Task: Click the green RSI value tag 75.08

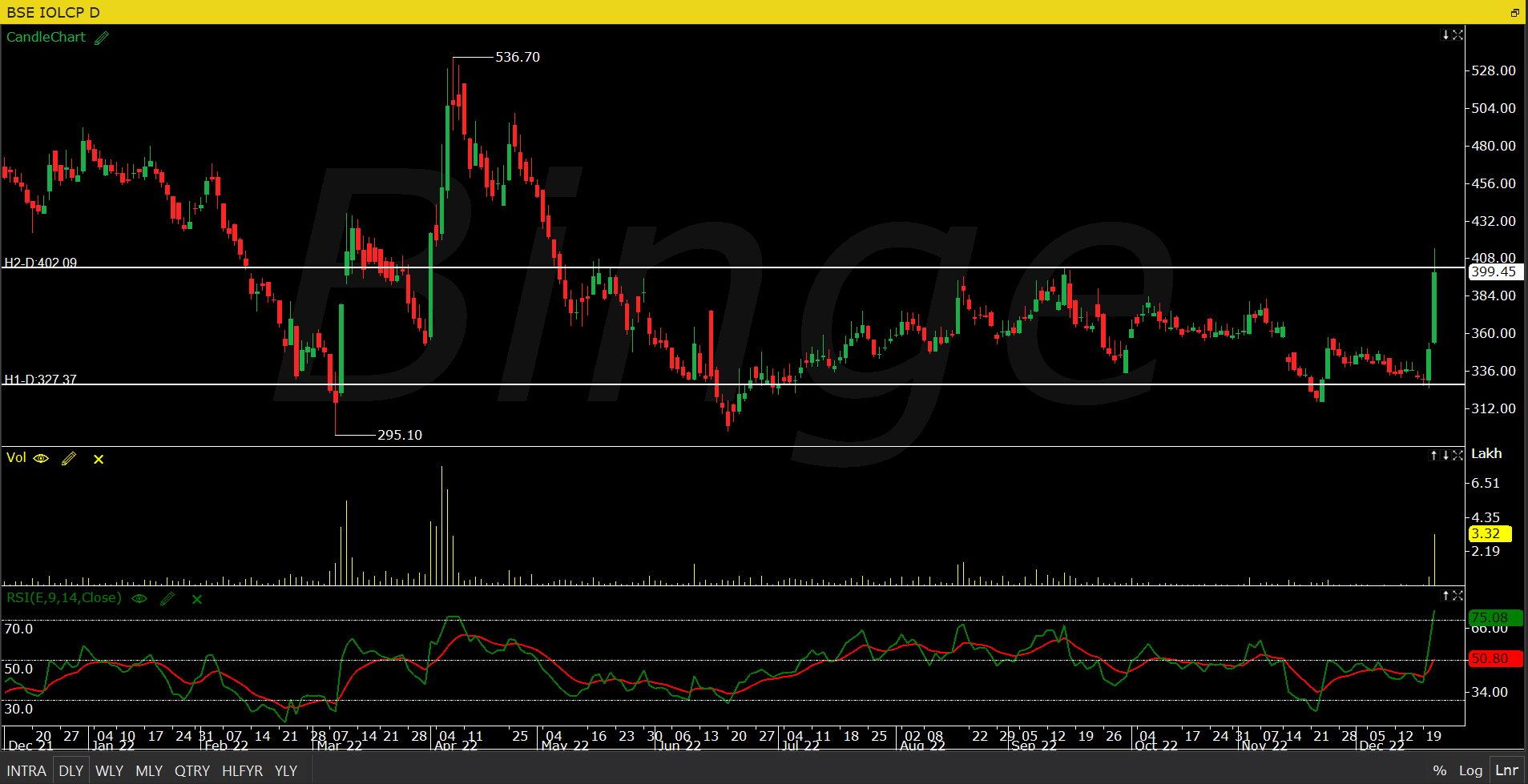Action: click(1495, 617)
